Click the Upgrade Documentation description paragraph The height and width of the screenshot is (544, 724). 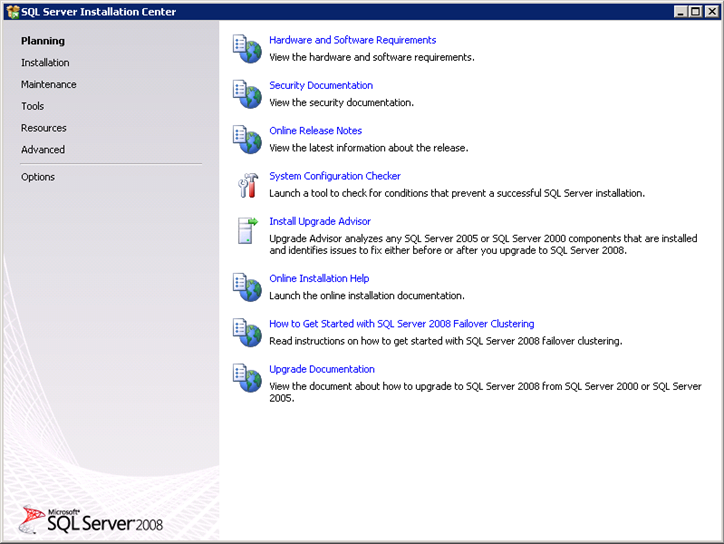485,392
